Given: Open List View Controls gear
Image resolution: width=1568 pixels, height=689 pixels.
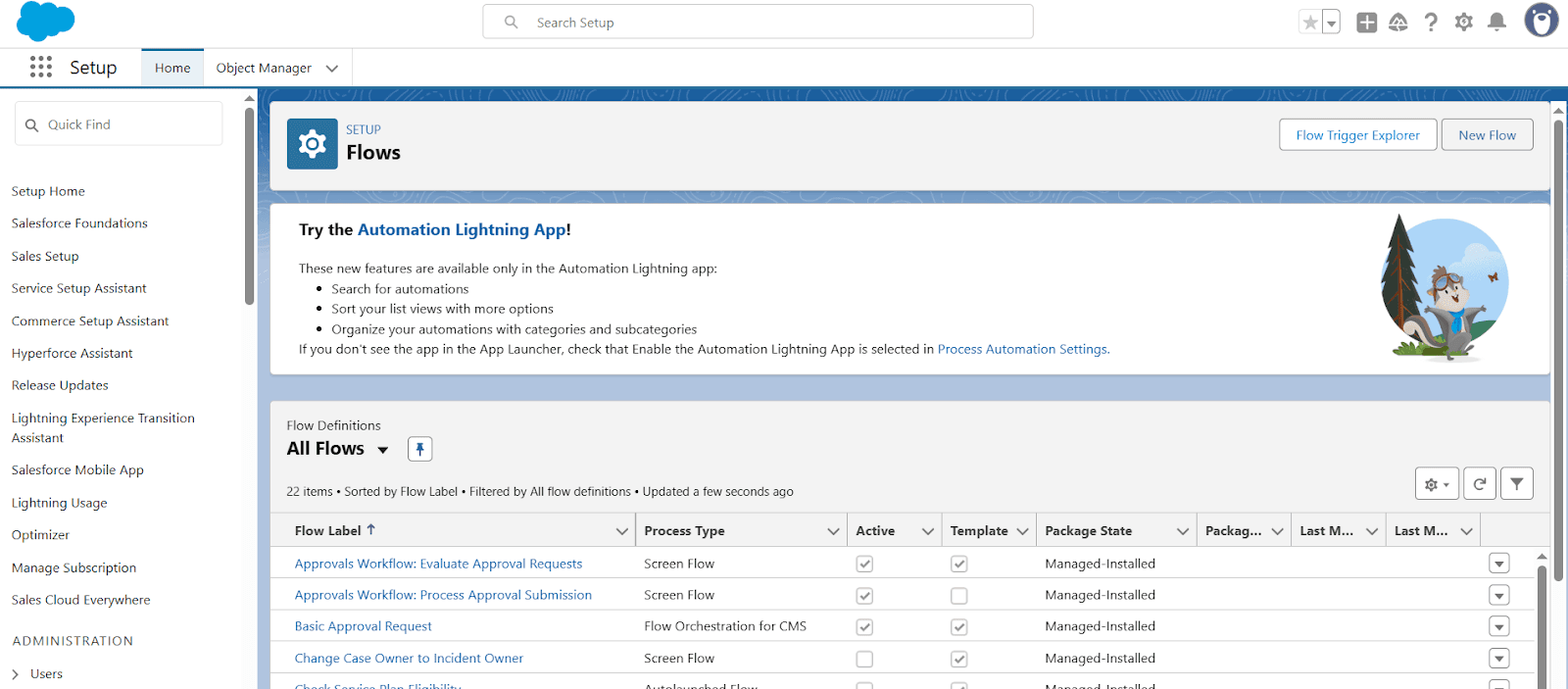Looking at the screenshot, I should click(x=1437, y=483).
